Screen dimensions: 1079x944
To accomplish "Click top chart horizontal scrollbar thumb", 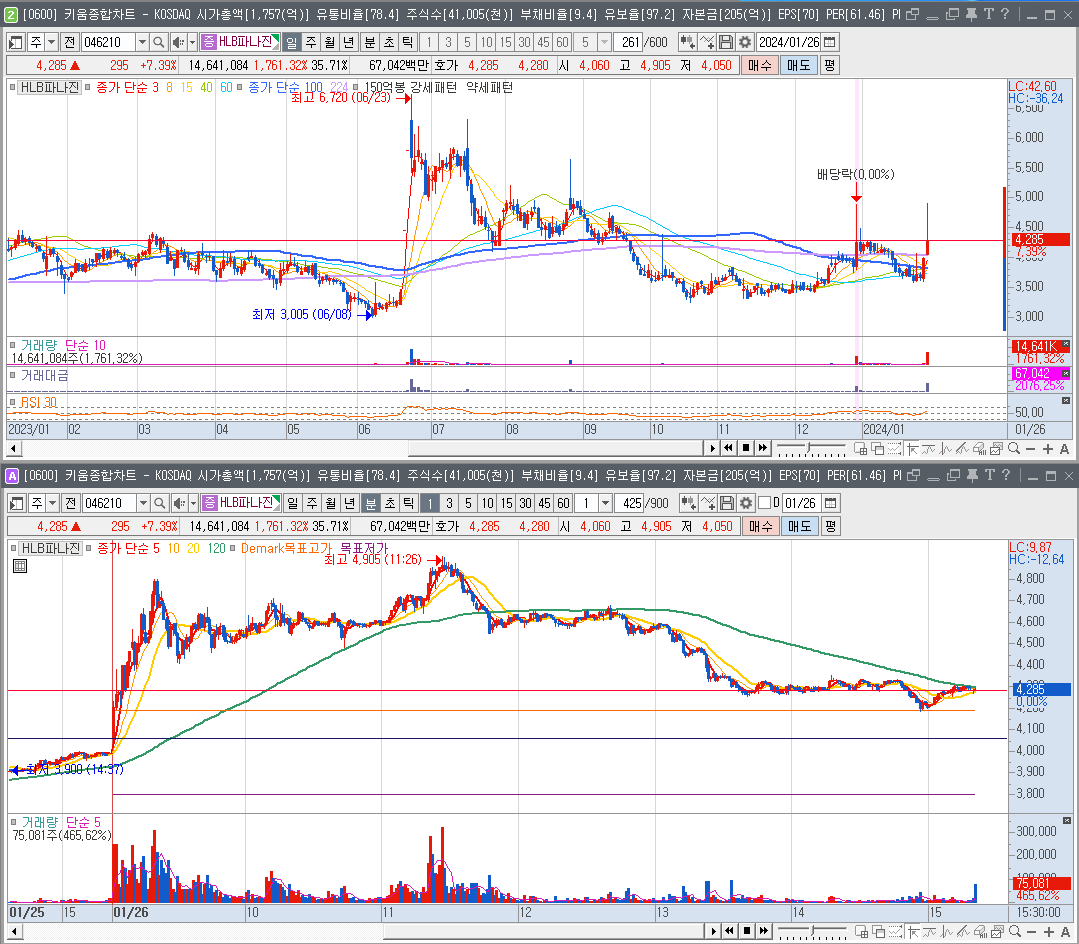I will (x=556, y=449).
